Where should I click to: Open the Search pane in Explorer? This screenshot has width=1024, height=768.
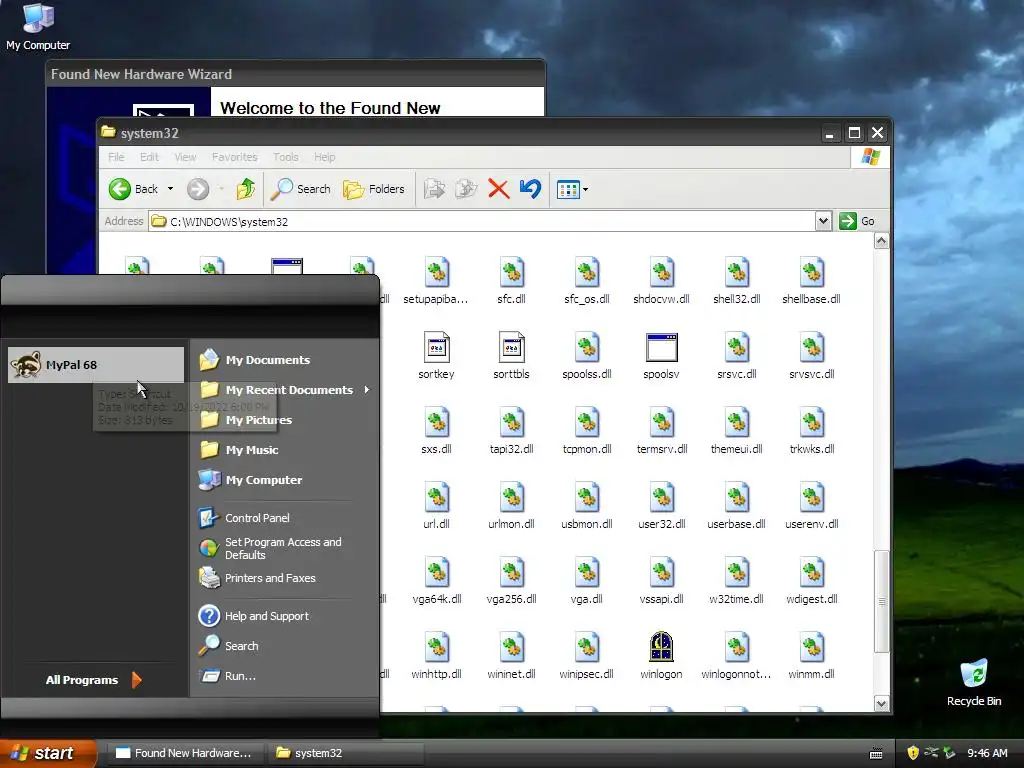pyautogui.click(x=300, y=189)
